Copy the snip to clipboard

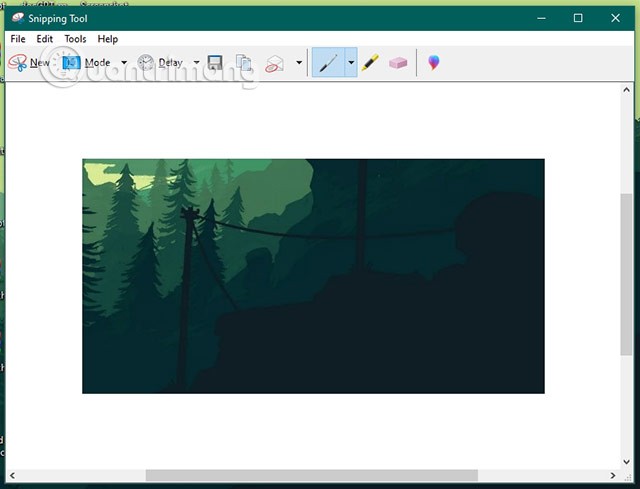244,63
